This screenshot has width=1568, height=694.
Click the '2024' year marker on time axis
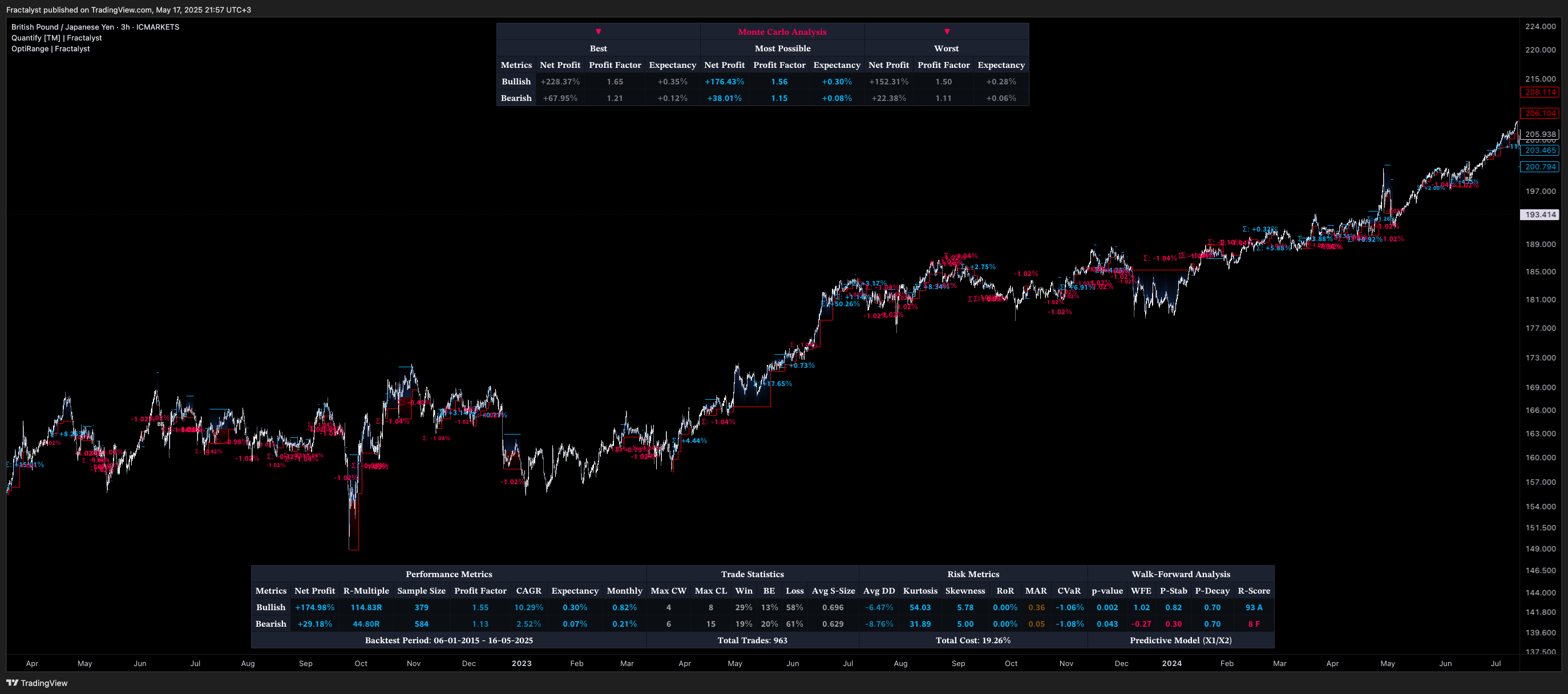tap(1172, 664)
